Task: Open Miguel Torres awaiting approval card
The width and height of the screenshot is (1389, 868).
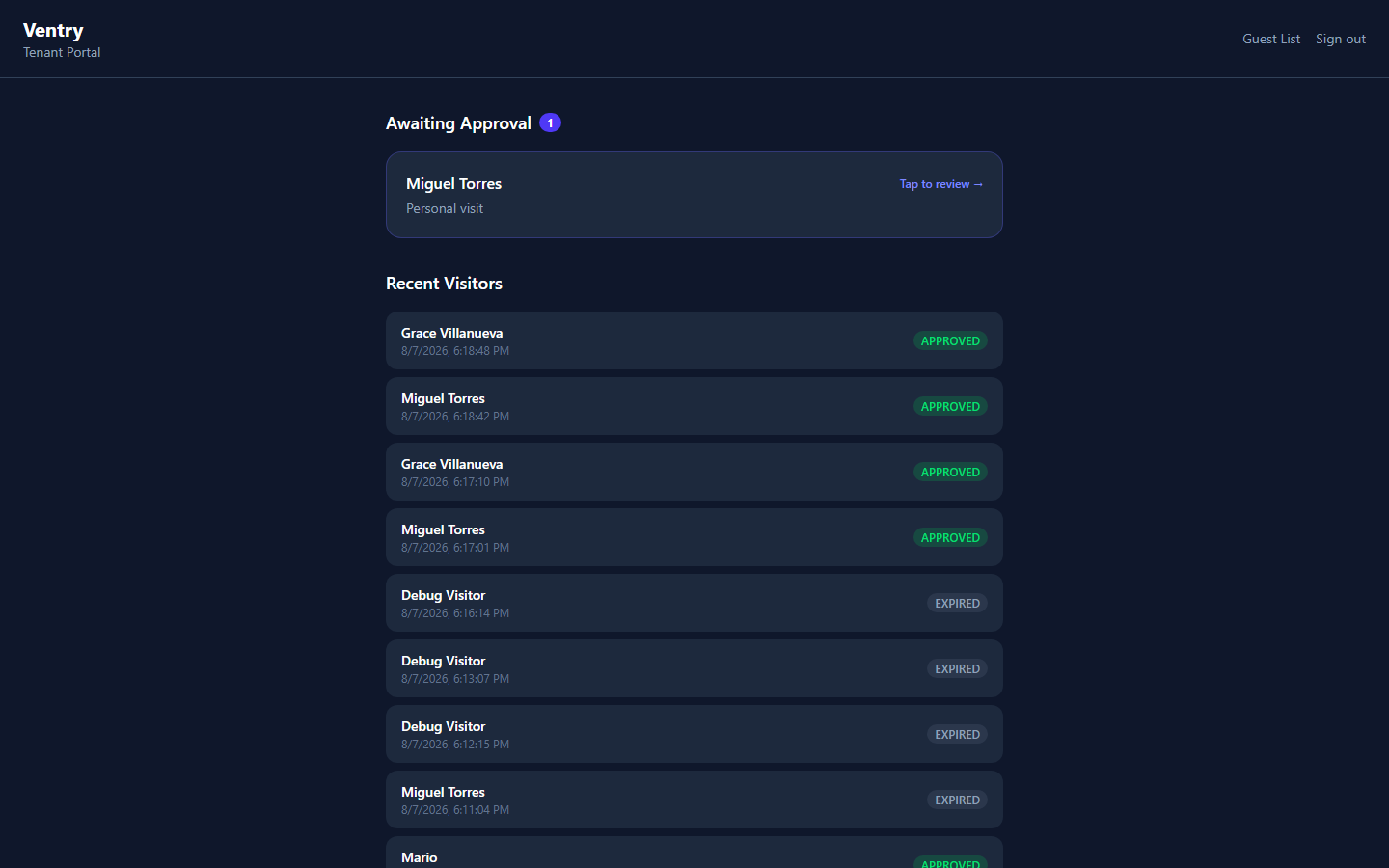Action: [694, 195]
